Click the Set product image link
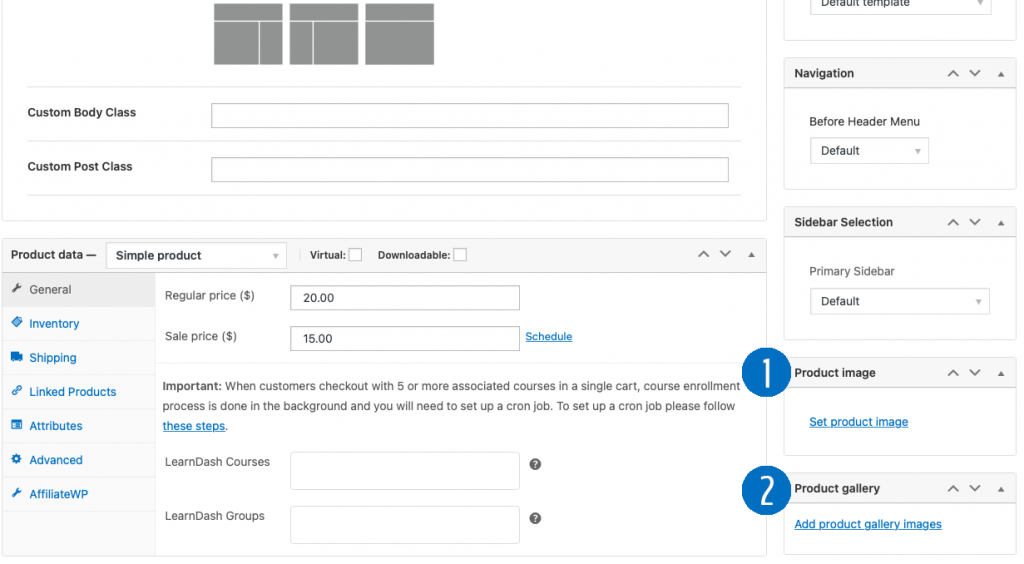The height and width of the screenshot is (564, 1024). pos(858,422)
